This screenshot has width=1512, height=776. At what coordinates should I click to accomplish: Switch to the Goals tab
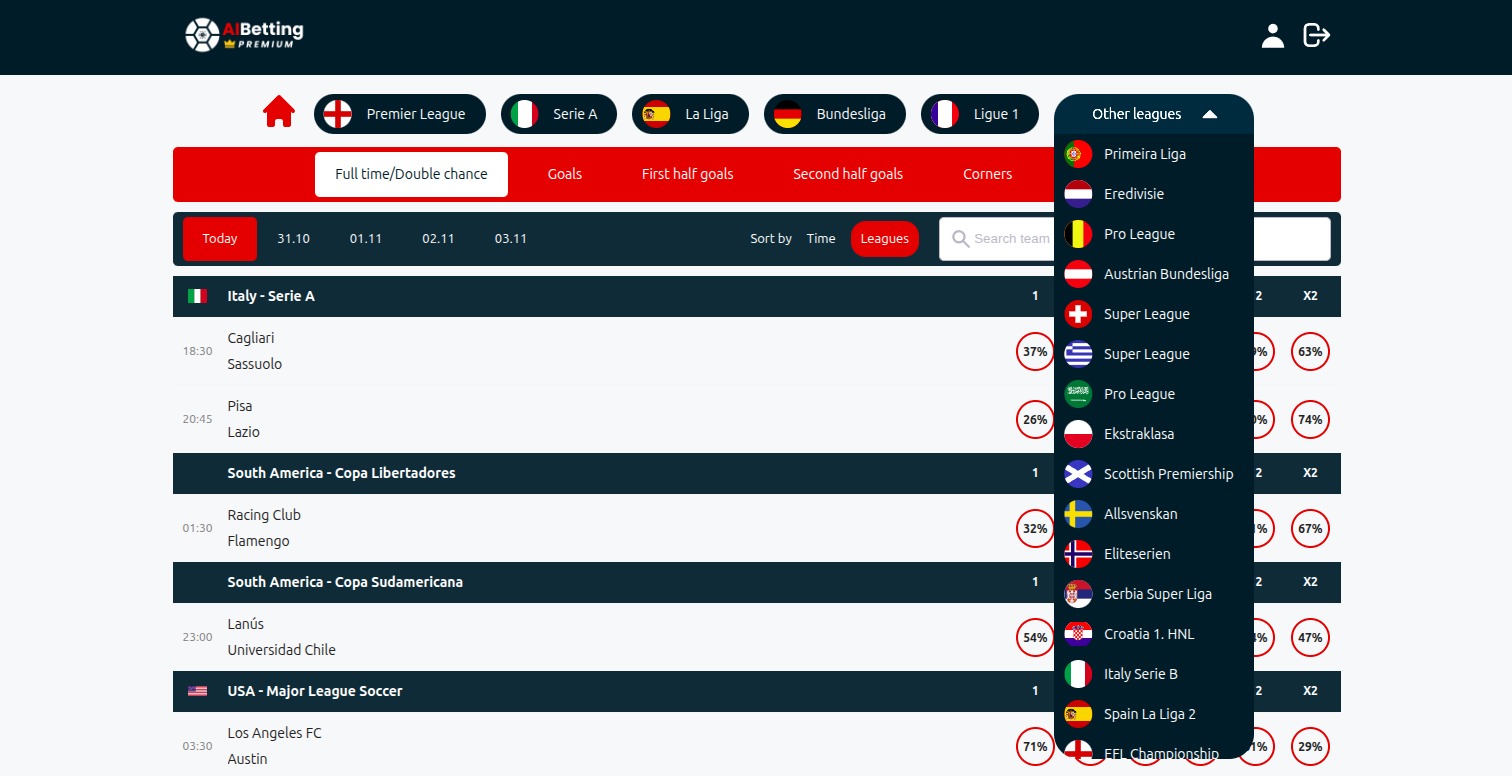click(564, 174)
